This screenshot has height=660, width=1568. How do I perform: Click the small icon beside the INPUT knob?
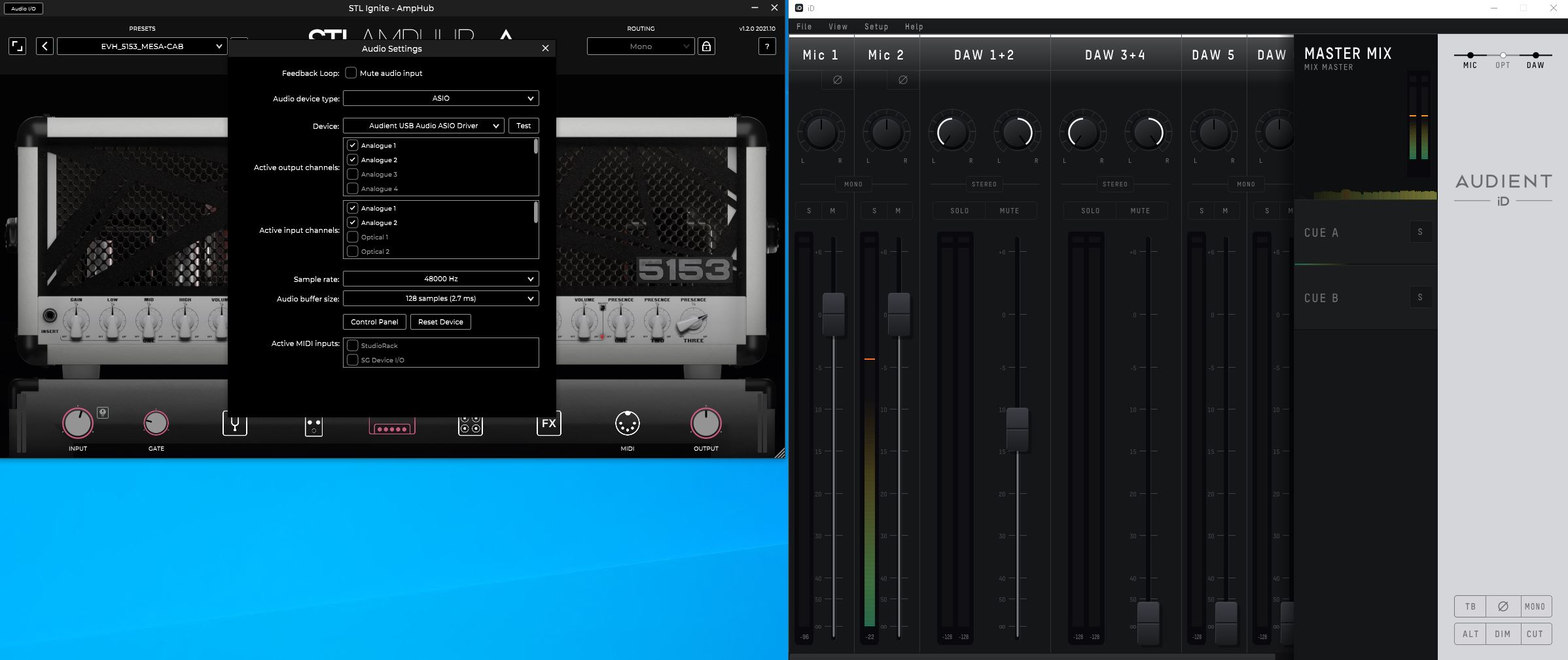103,412
